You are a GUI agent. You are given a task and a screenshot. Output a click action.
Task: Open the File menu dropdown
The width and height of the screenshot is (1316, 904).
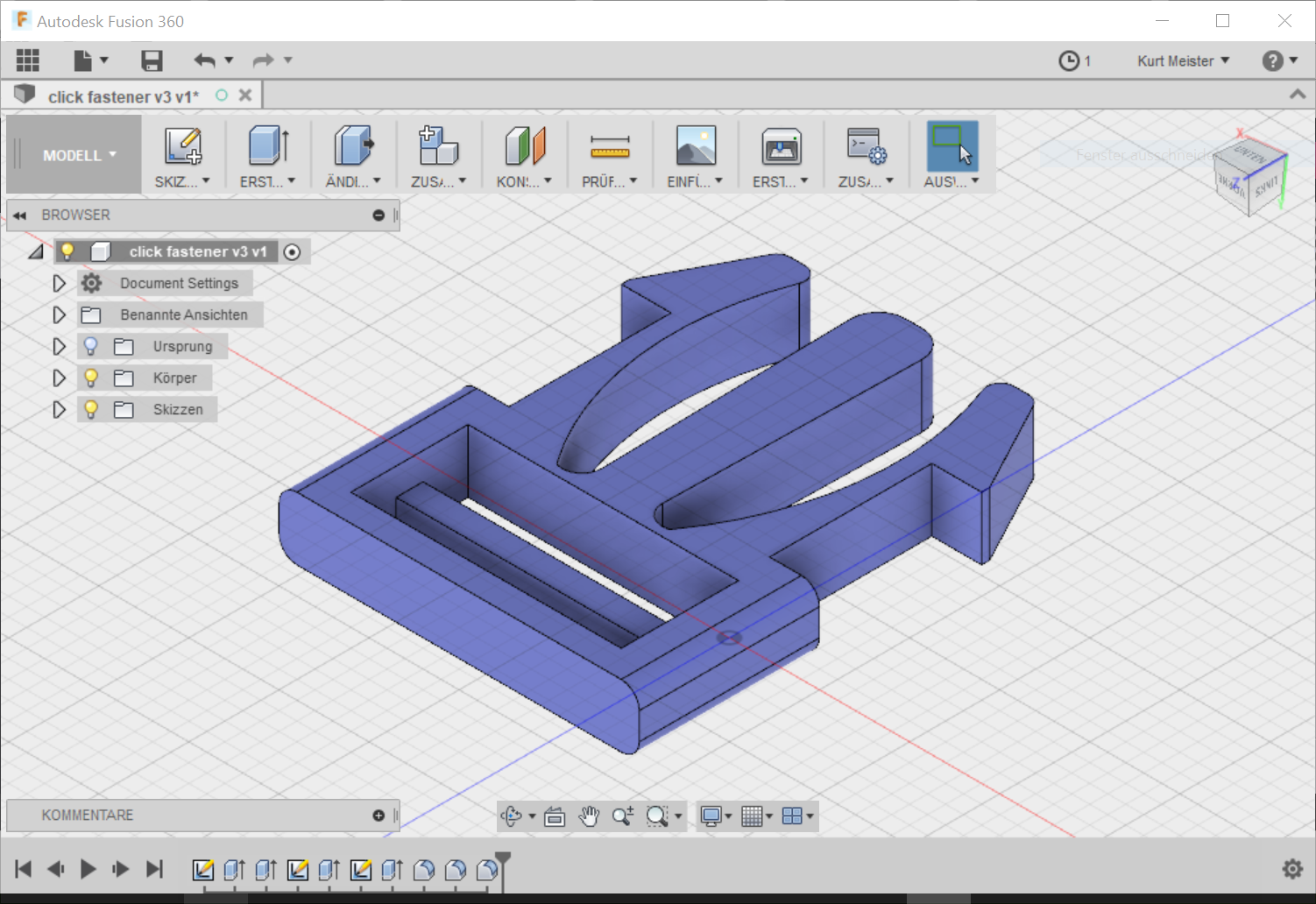[90, 60]
